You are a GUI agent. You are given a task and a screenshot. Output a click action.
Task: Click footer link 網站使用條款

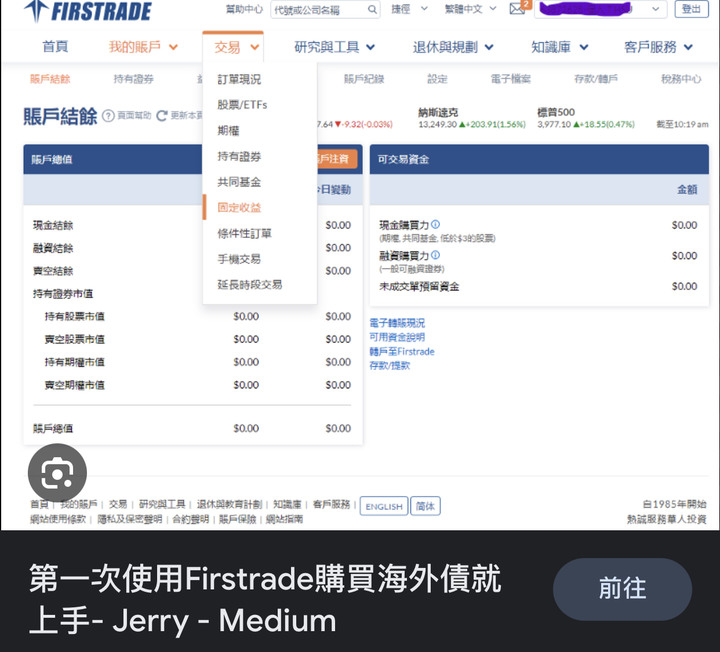click(58, 519)
